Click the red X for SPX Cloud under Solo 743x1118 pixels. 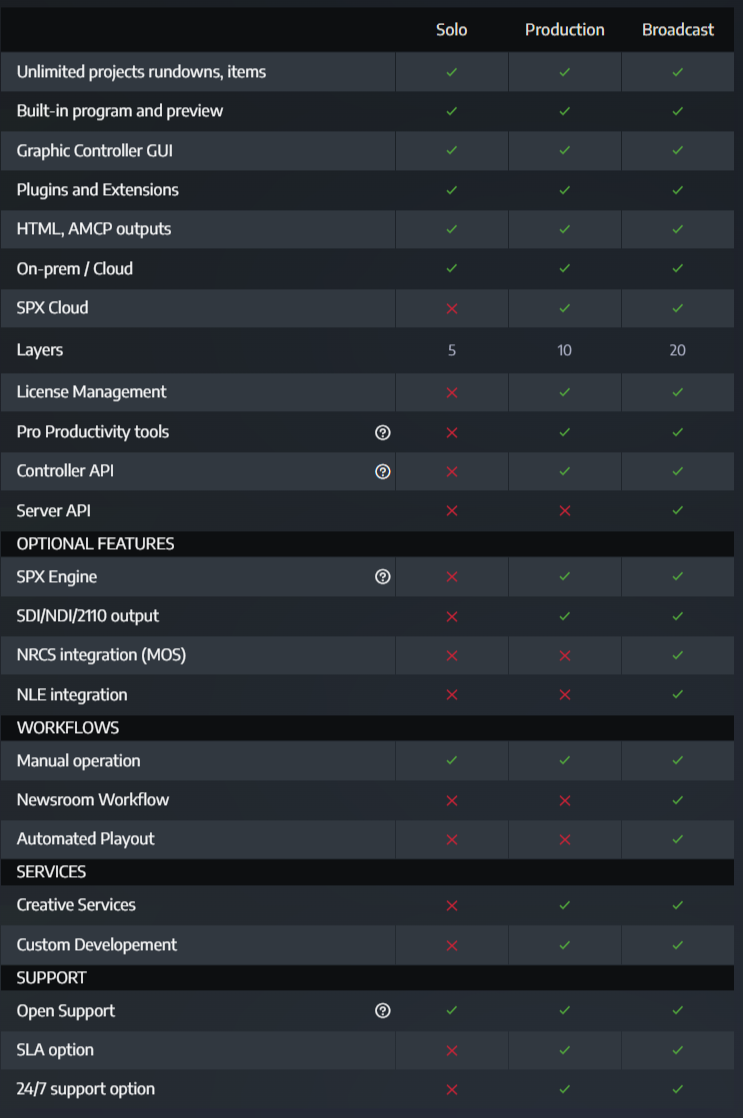click(x=452, y=308)
